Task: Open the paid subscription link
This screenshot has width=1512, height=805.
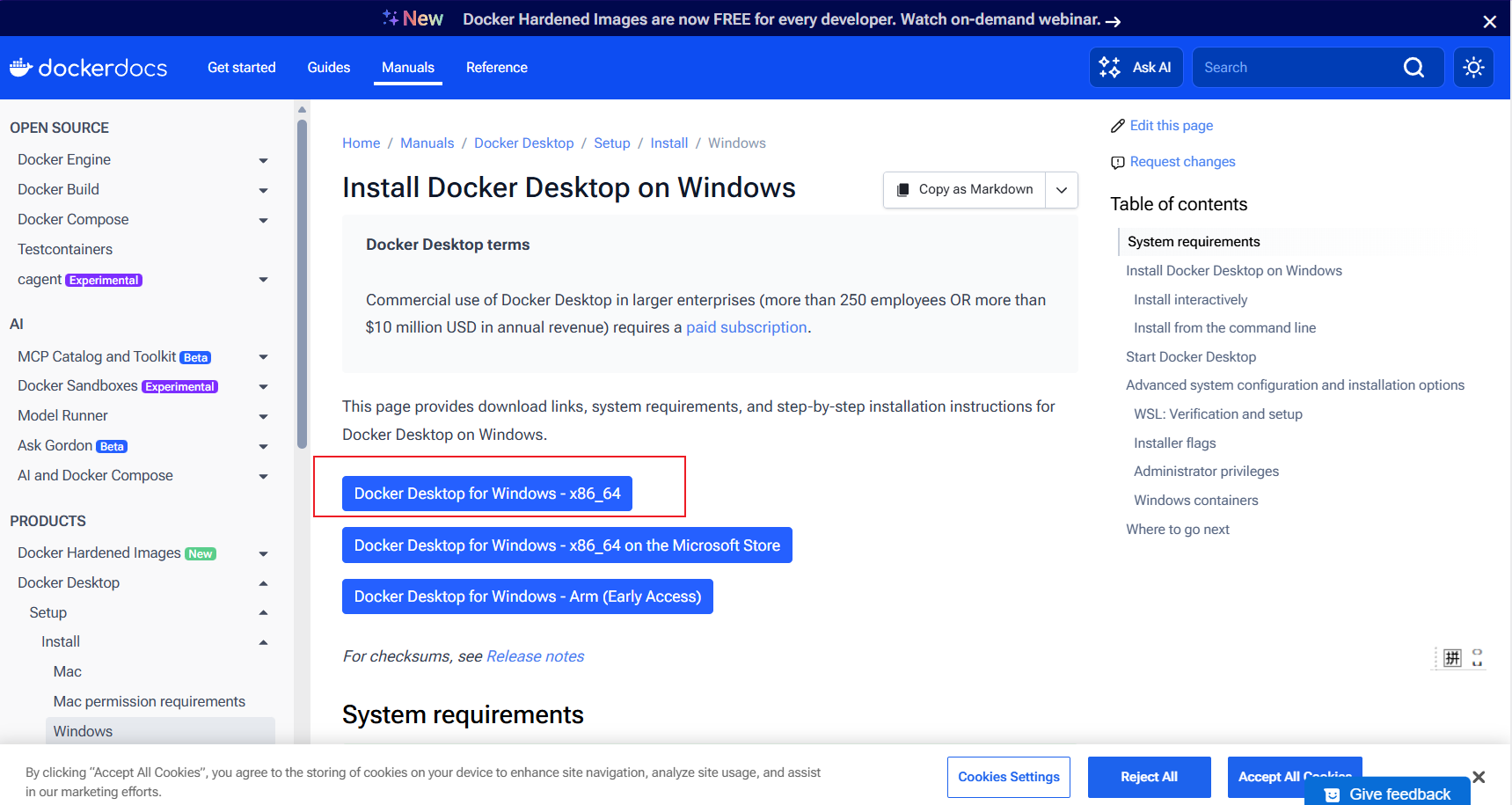Action: click(746, 327)
